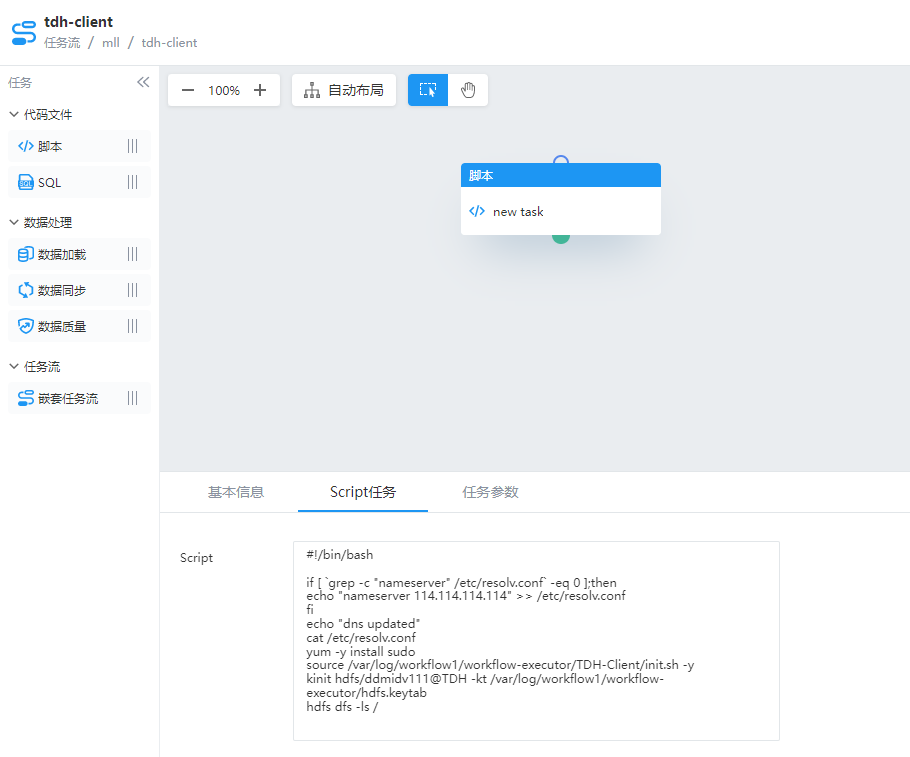This screenshot has width=910, height=757.
Task: Click the zoom in plus icon
Action: (x=260, y=90)
